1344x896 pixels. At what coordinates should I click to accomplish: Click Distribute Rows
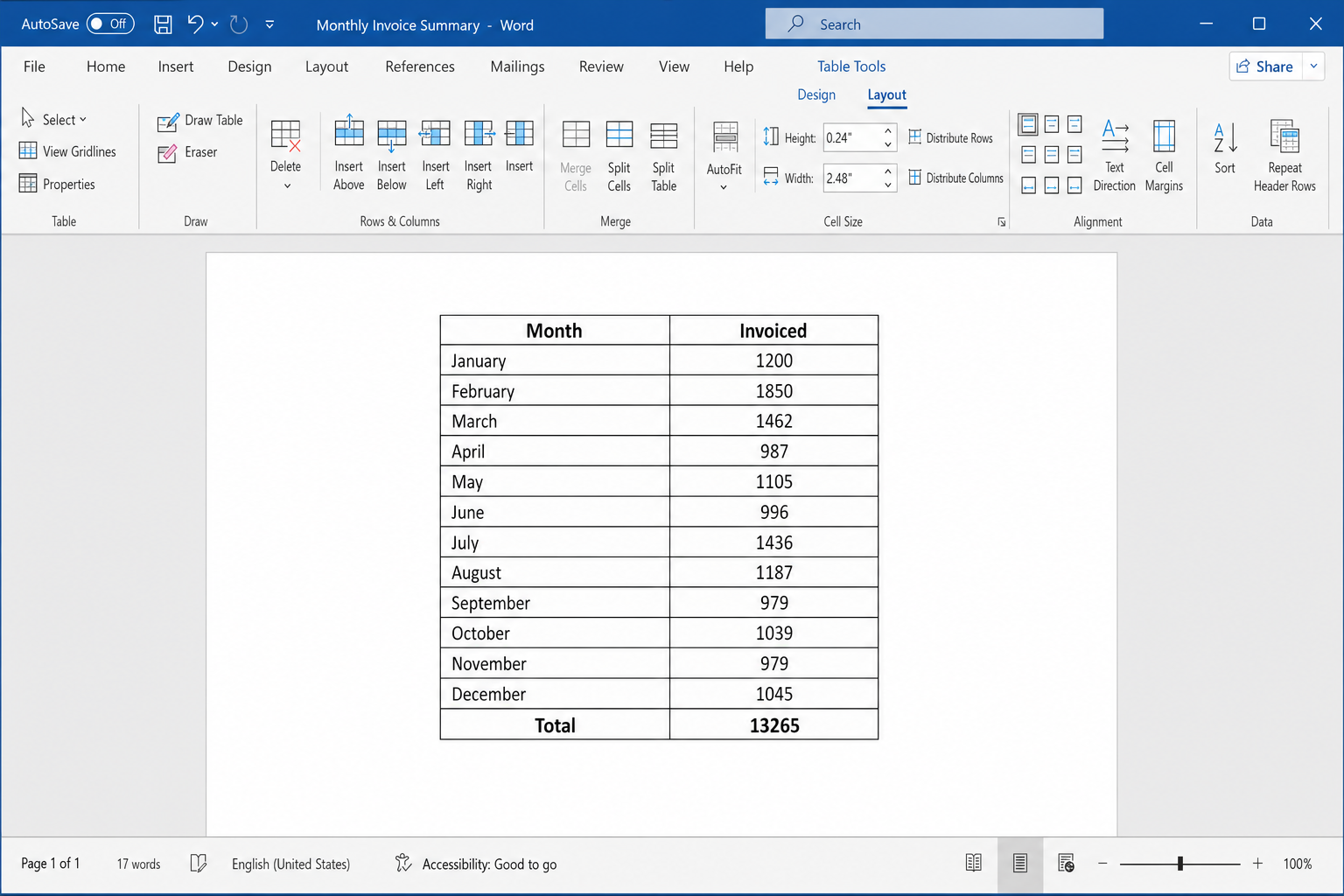pos(951,137)
